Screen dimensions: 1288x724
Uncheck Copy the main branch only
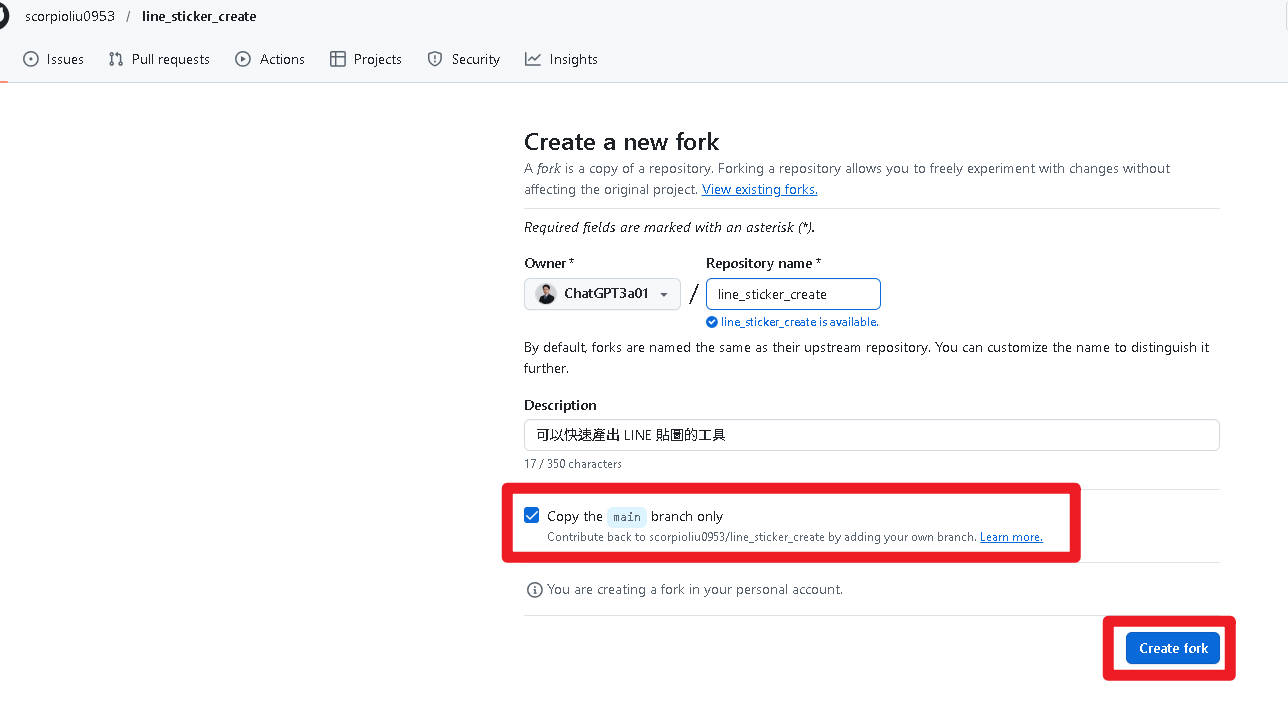click(531, 514)
